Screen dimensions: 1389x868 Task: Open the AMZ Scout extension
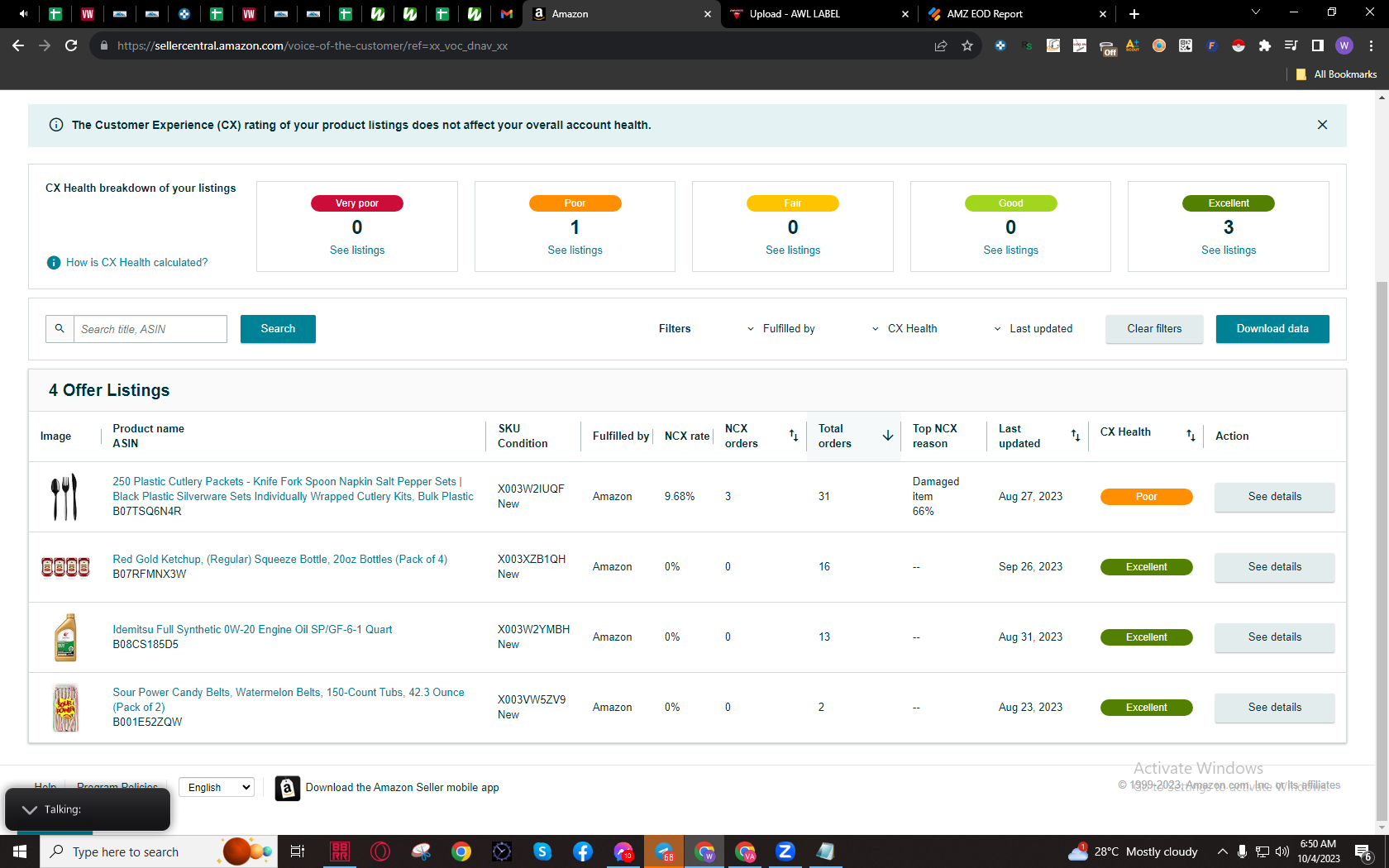(1133, 45)
